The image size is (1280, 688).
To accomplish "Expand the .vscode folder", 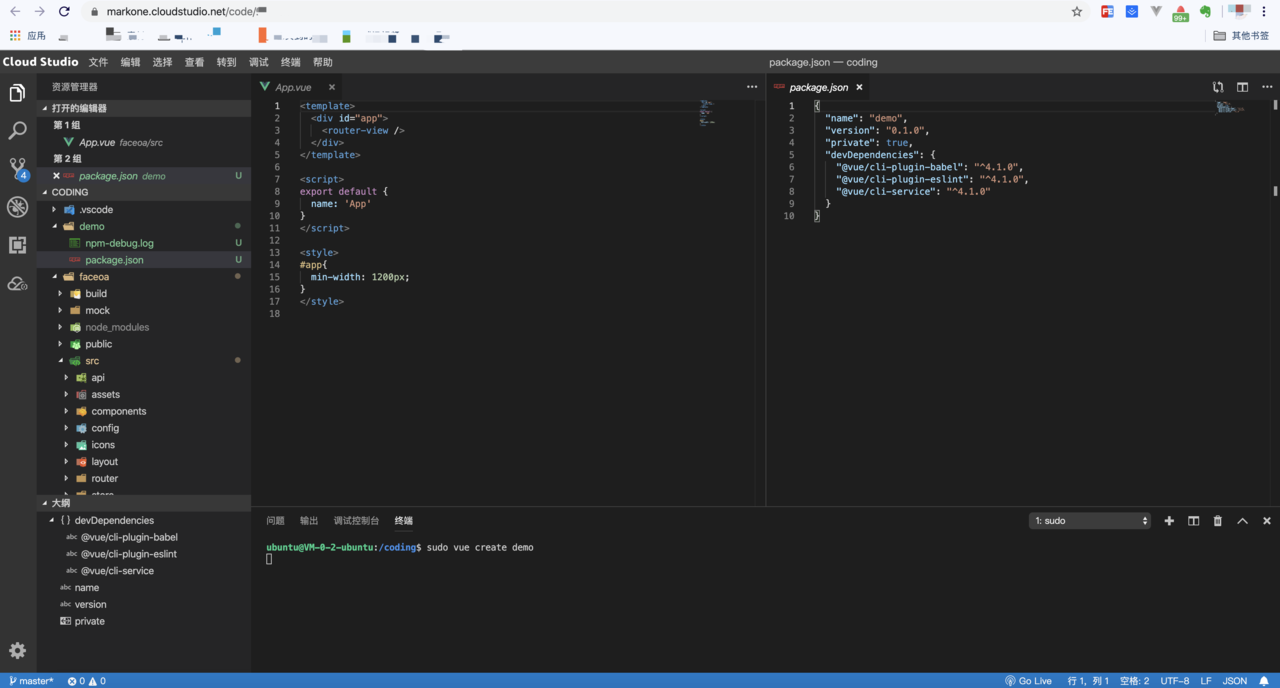I will coord(54,210).
